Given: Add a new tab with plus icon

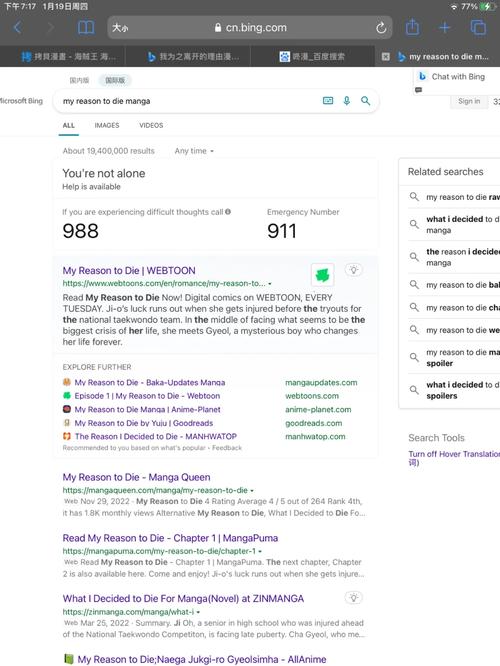Looking at the screenshot, I should pyautogui.click(x=444, y=28).
